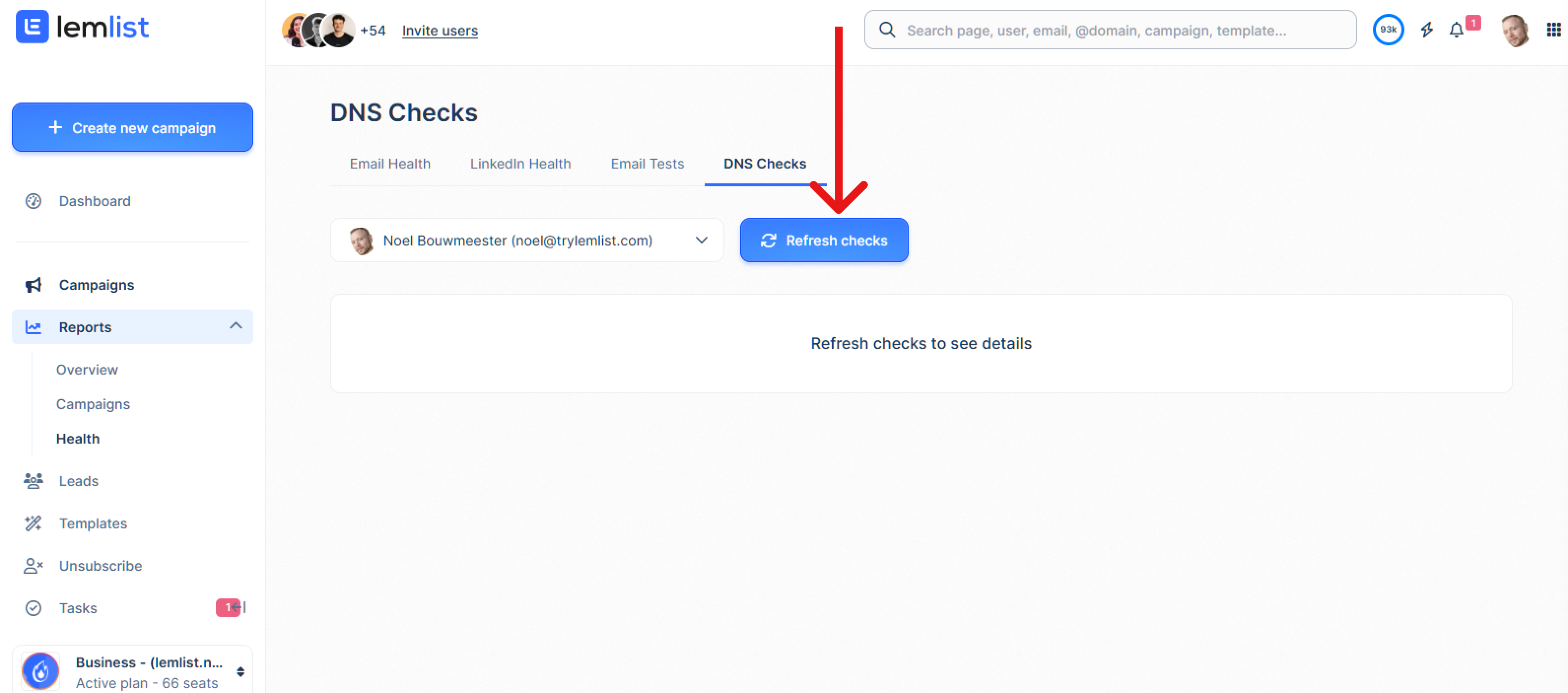This screenshot has height=693, width=1568.
Task: Open the apps grid menu
Action: point(1553,30)
